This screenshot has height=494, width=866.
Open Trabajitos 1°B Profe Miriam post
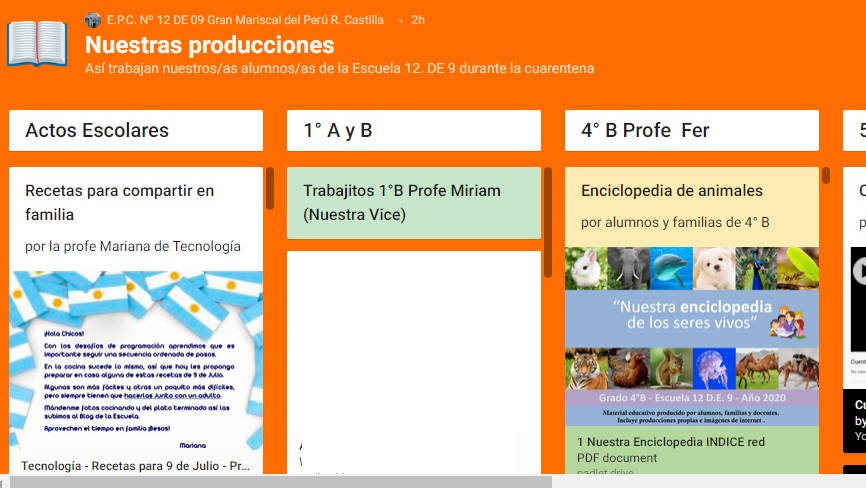[x=414, y=203]
